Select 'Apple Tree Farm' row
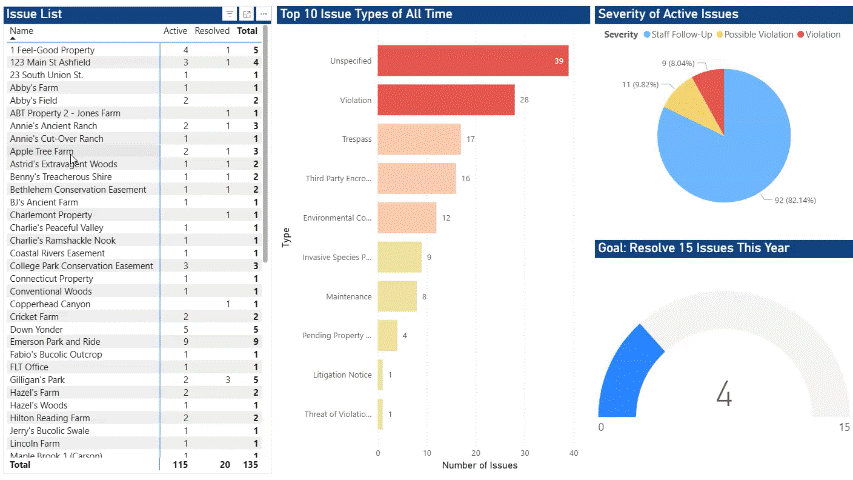853x480 pixels. 134,151
